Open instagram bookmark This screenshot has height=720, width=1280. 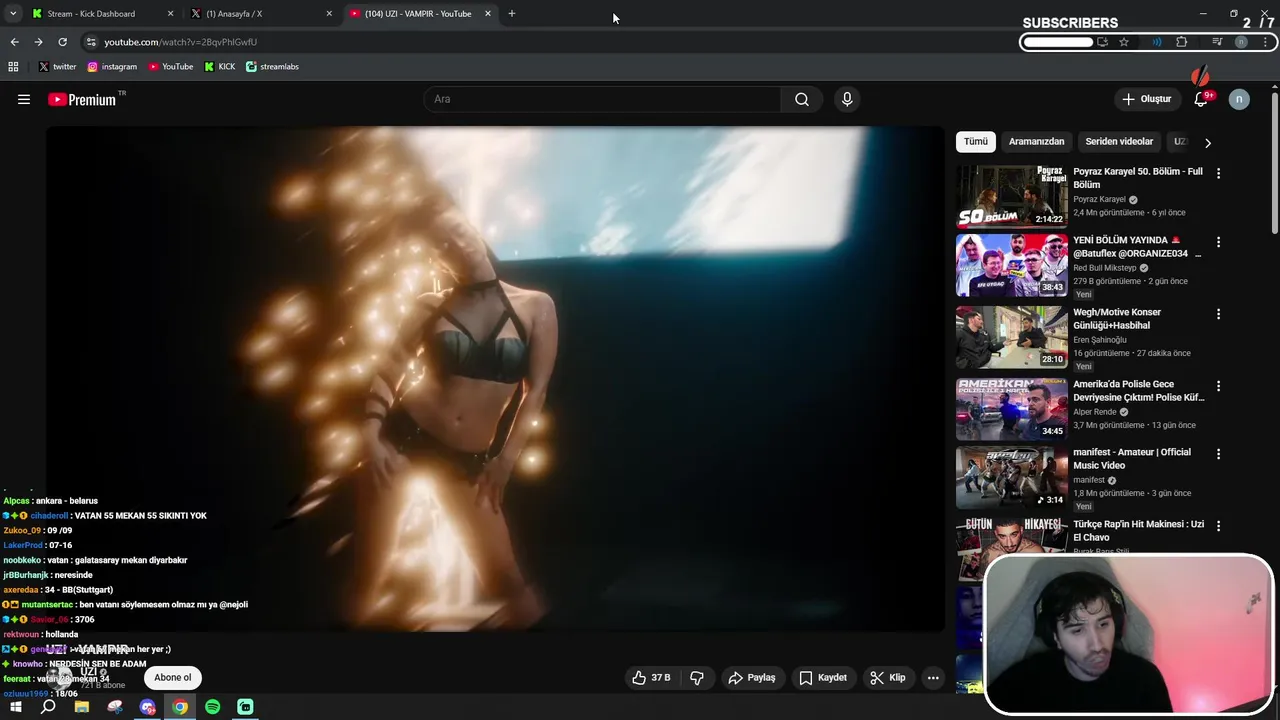click(112, 67)
